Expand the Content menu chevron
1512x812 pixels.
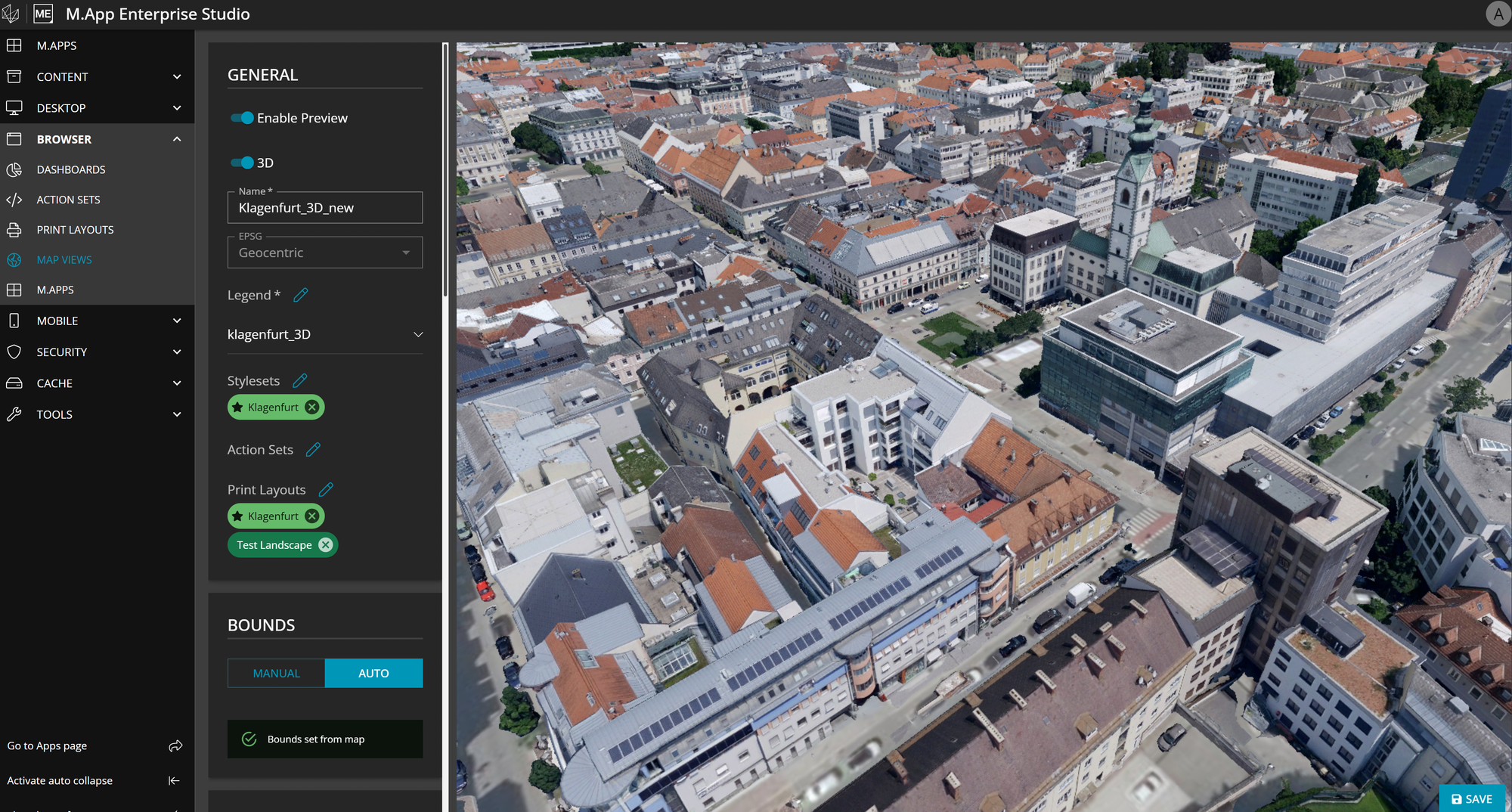point(177,76)
